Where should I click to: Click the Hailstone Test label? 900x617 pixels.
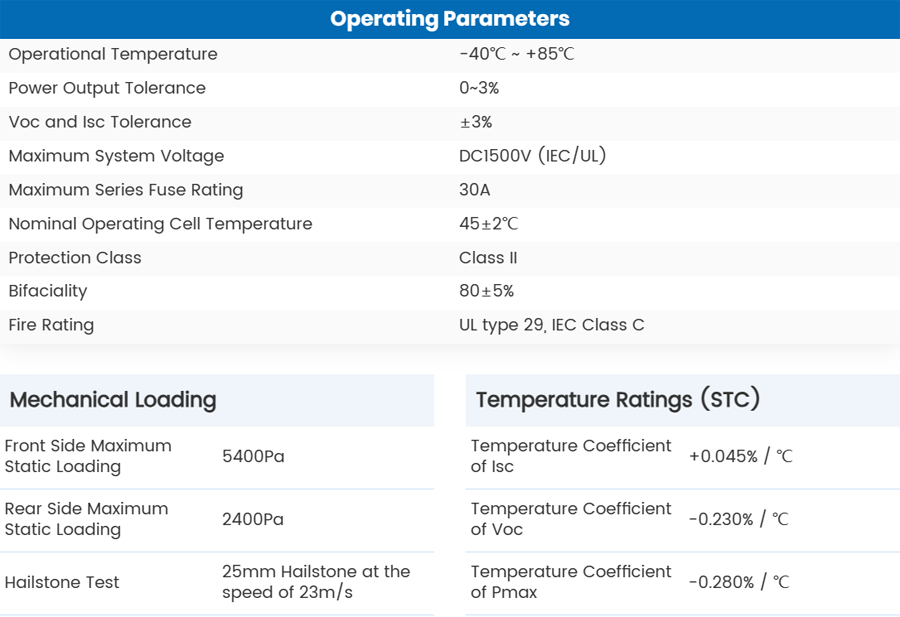click(x=62, y=582)
